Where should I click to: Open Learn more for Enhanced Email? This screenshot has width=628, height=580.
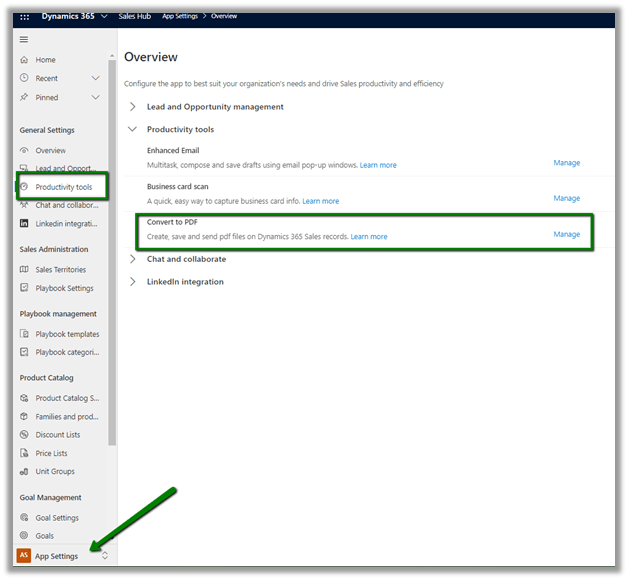(378, 165)
